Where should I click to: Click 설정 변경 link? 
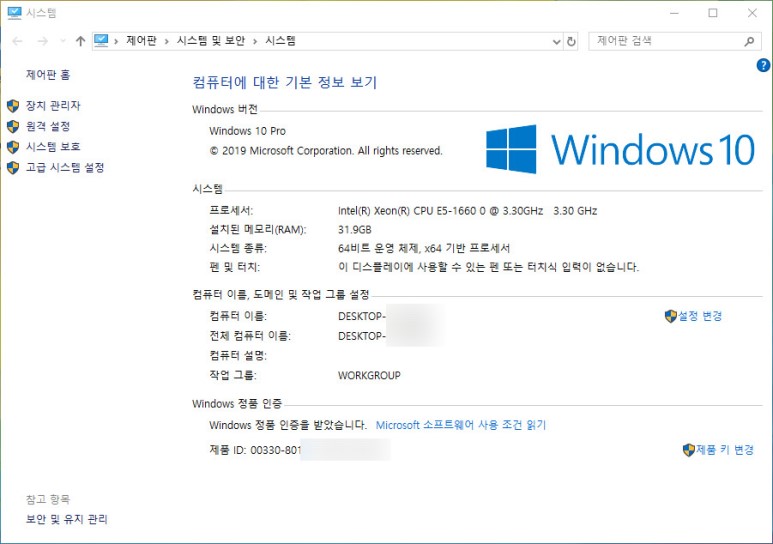pyautogui.click(x=700, y=316)
